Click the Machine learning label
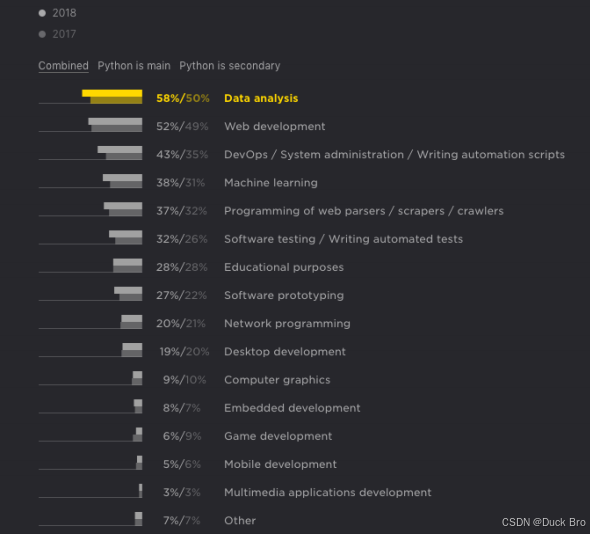Image resolution: width=590 pixels, height=534 pixels. coord(271,183)
